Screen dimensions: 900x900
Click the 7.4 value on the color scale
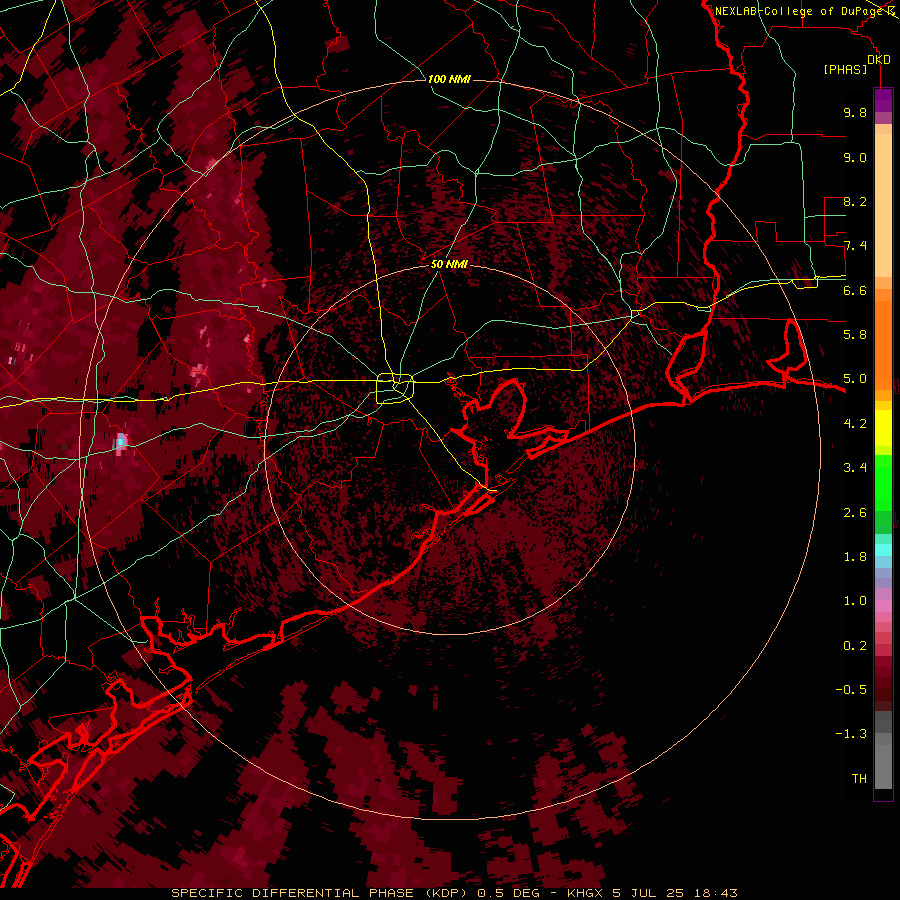click(x=855, y=246)
